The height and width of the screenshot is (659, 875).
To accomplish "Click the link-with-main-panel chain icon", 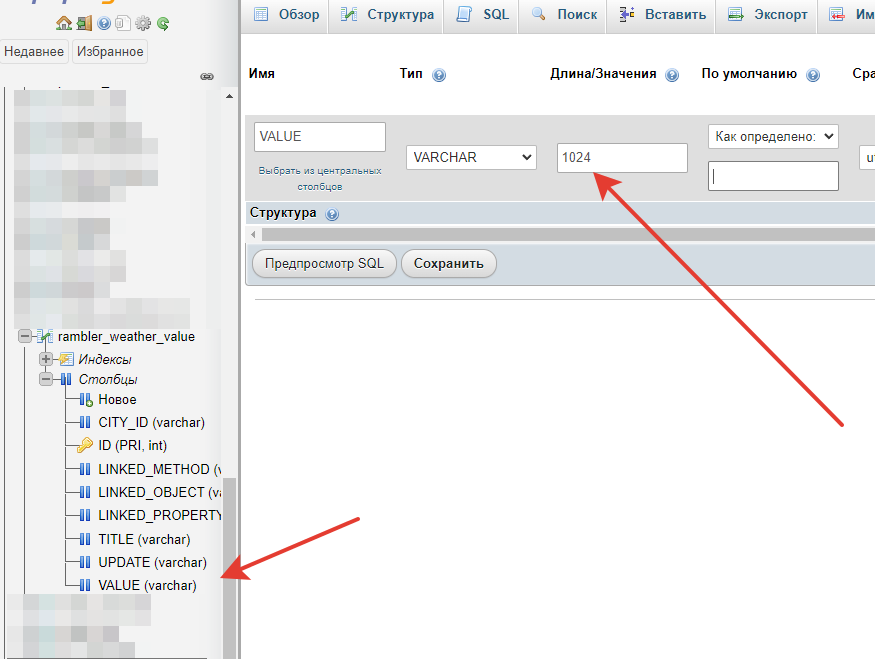I will tap(207, 76).
